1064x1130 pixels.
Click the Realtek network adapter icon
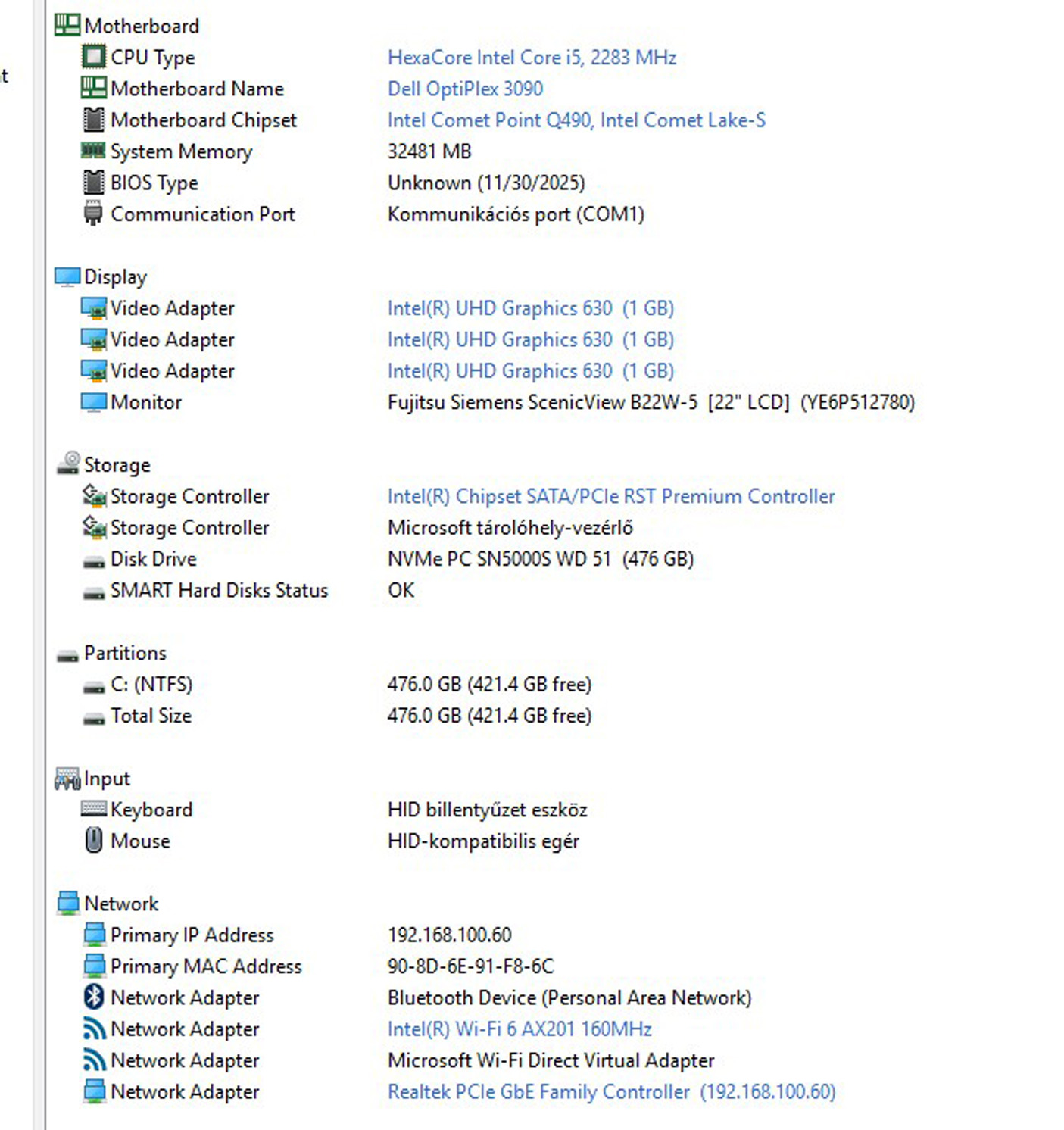(x=95, y=1091)
